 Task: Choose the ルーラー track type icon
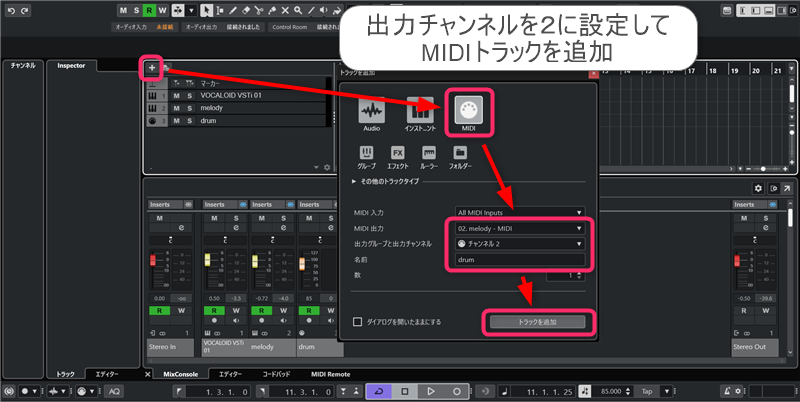tap(429, 153)
